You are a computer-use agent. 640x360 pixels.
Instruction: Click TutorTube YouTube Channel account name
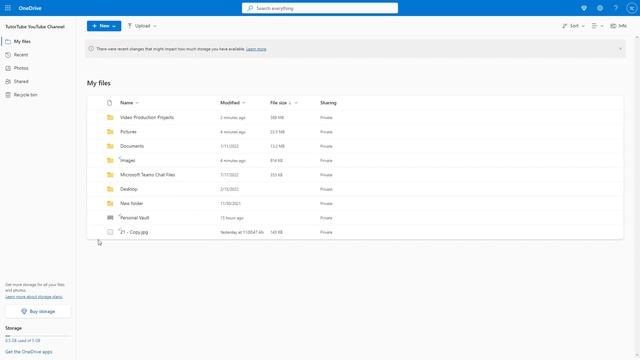35,27
